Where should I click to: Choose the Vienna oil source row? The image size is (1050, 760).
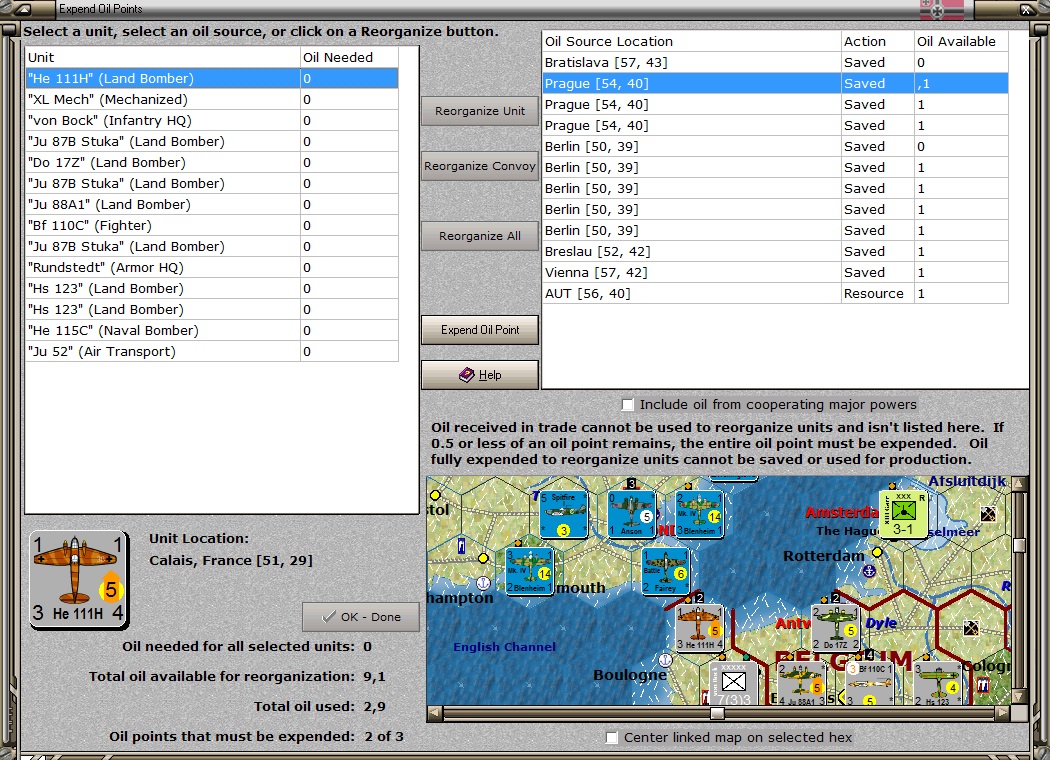click(692, 273)
